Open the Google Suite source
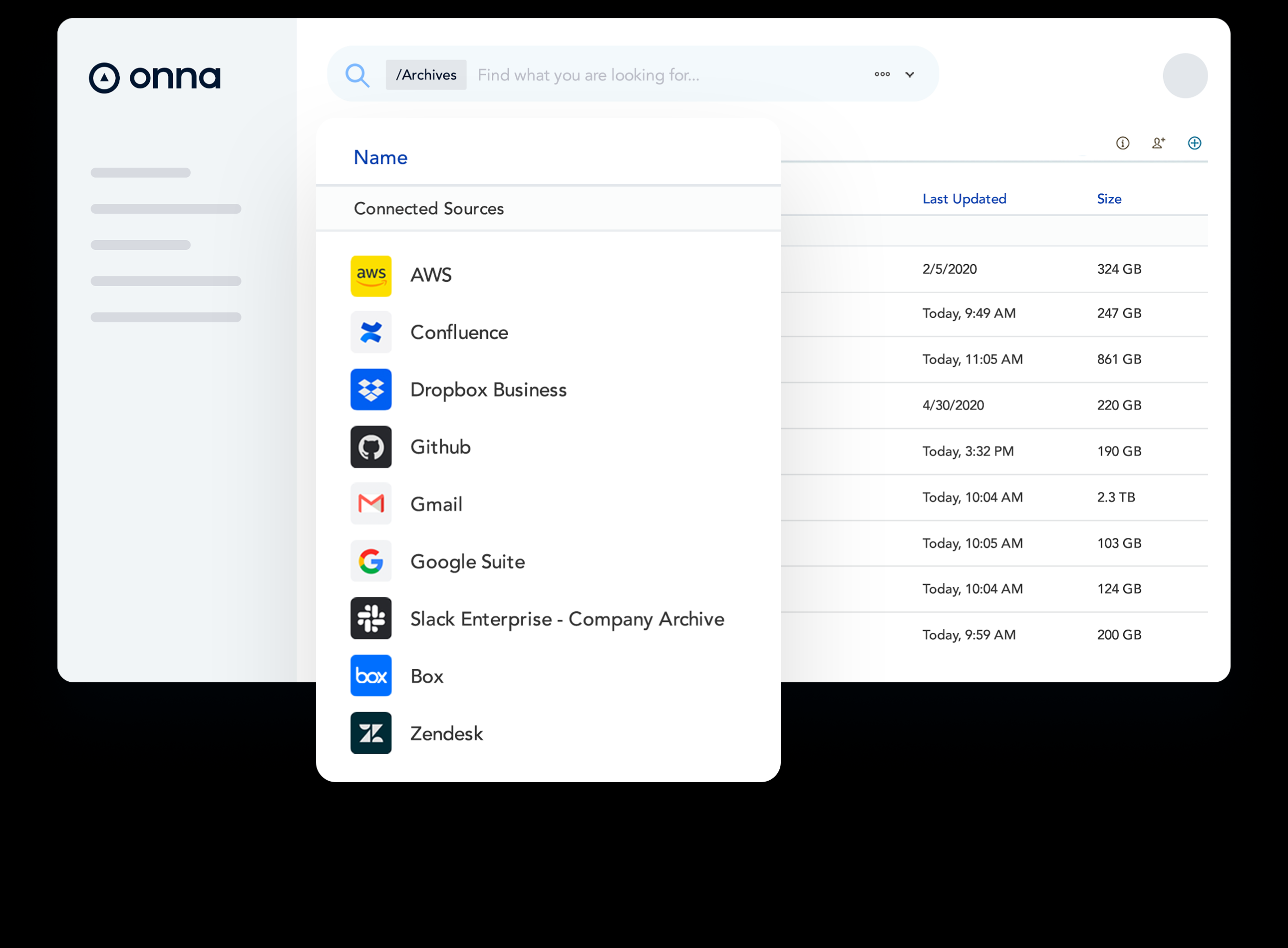Screen dimensions: 1288x948 (x=548, y=561)
